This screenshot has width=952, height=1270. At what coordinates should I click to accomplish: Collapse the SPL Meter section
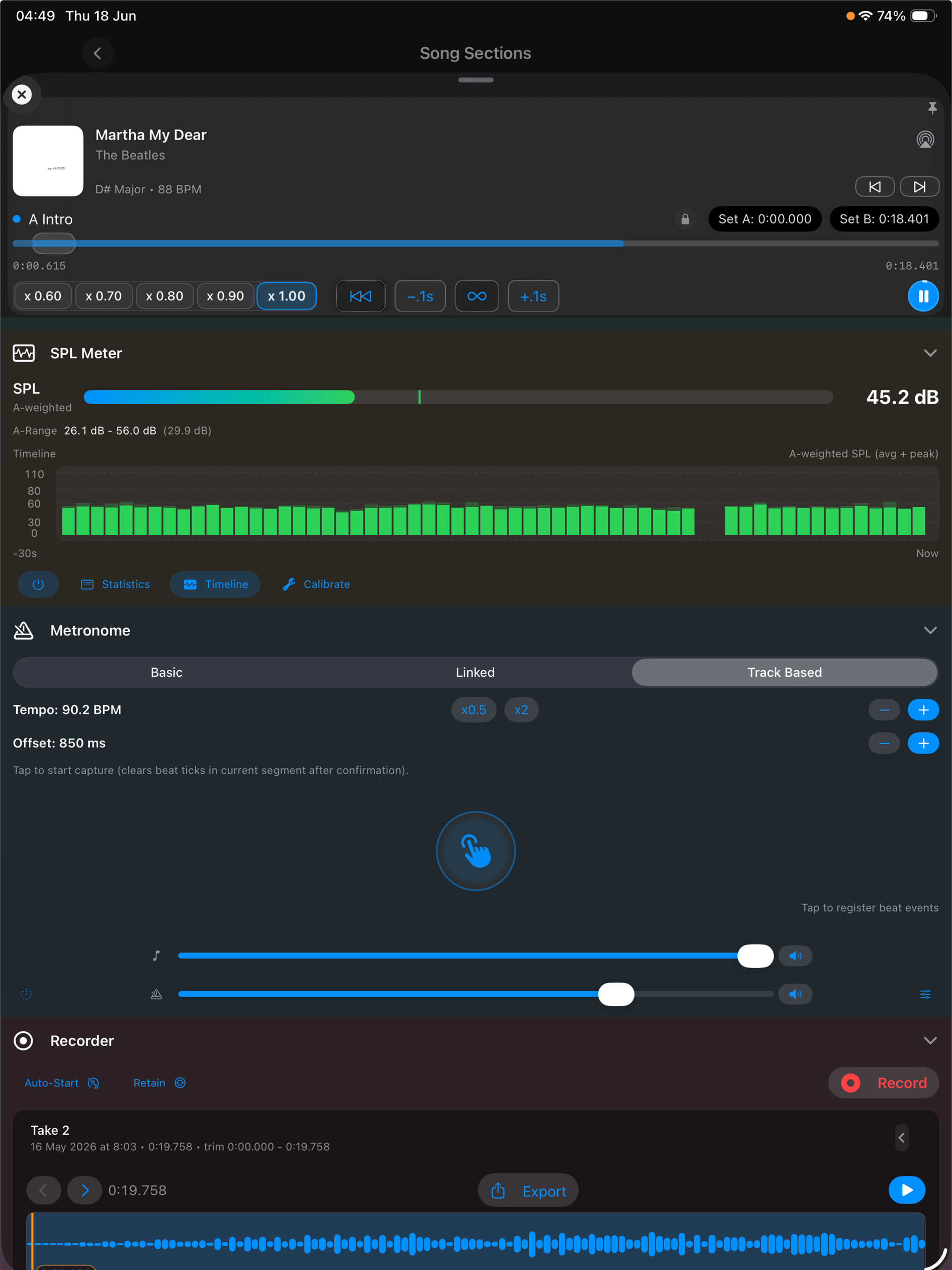930,353
